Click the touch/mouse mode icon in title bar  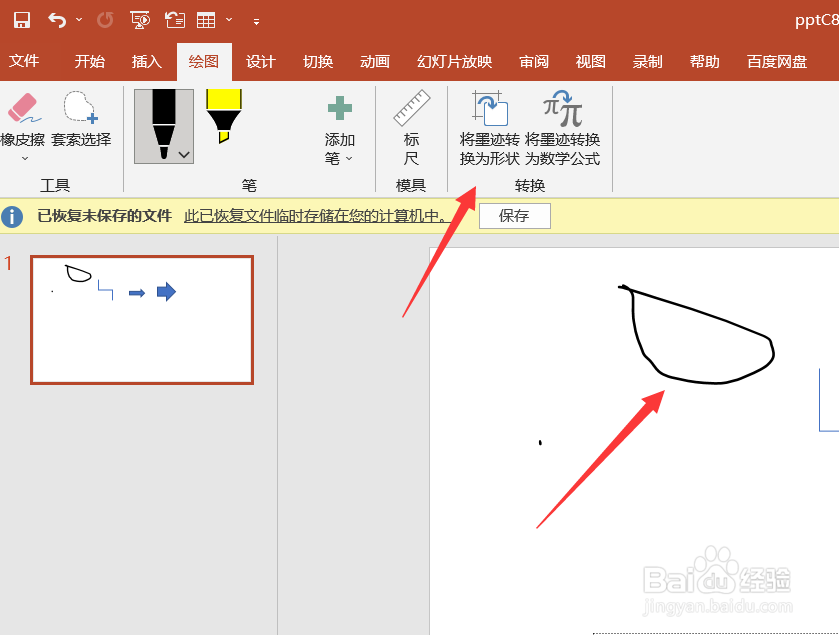(x=174, y=20)
